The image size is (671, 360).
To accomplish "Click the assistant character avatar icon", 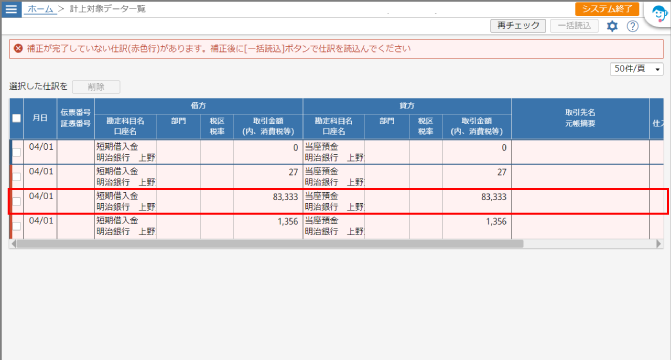I will (659, 14).
